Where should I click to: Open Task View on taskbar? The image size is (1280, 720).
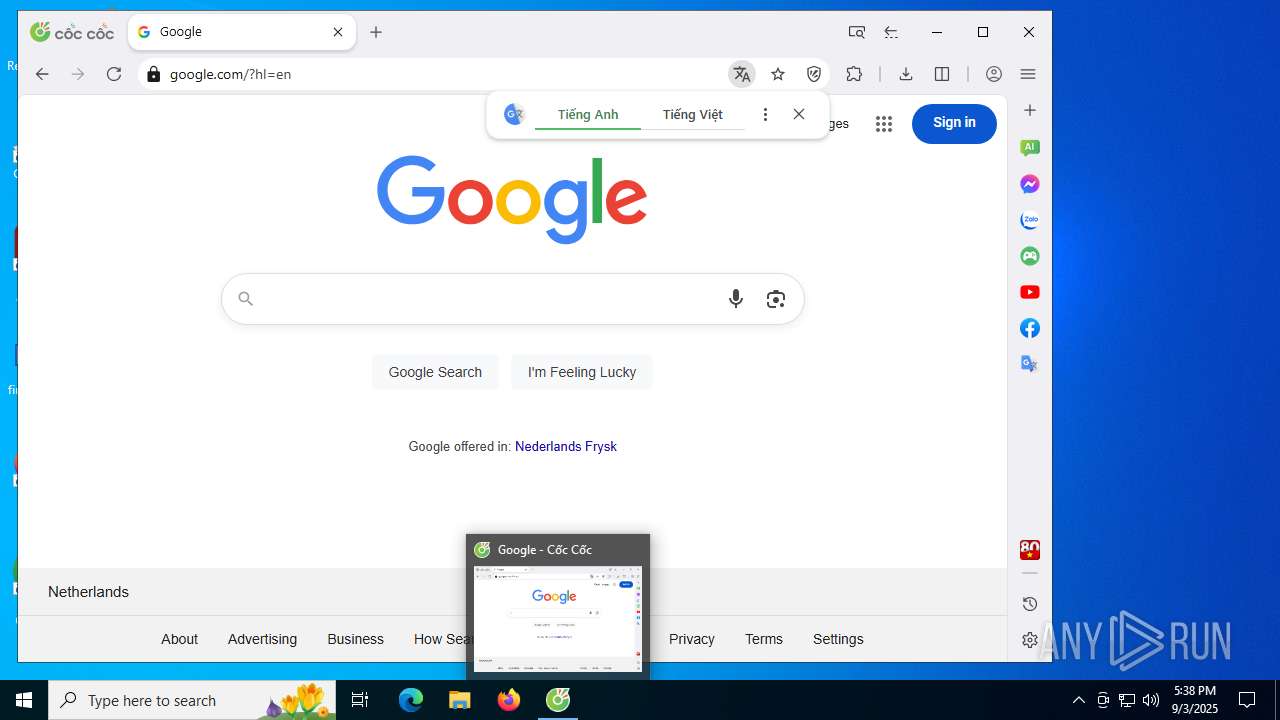pyautogui.click(x=360, y=700)
